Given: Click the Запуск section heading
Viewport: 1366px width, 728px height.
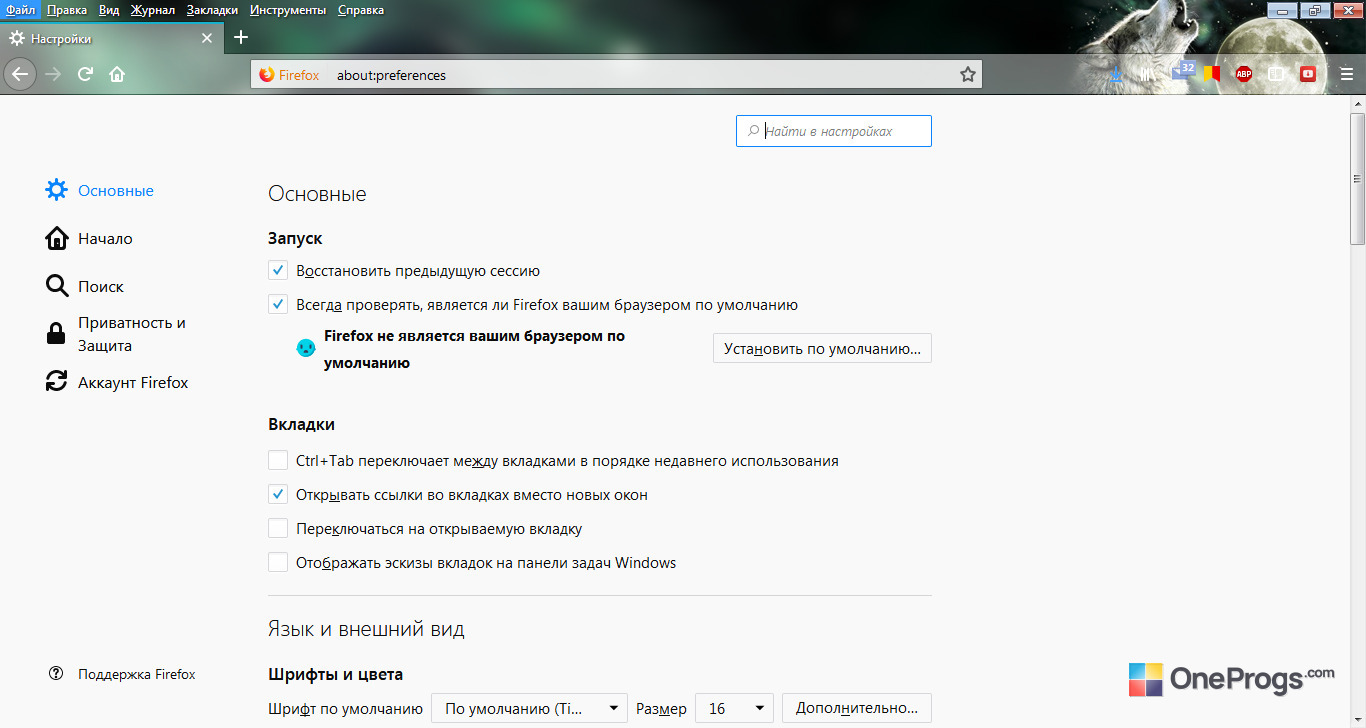Looking at the screenshot, I should click(x=295, y=238).
